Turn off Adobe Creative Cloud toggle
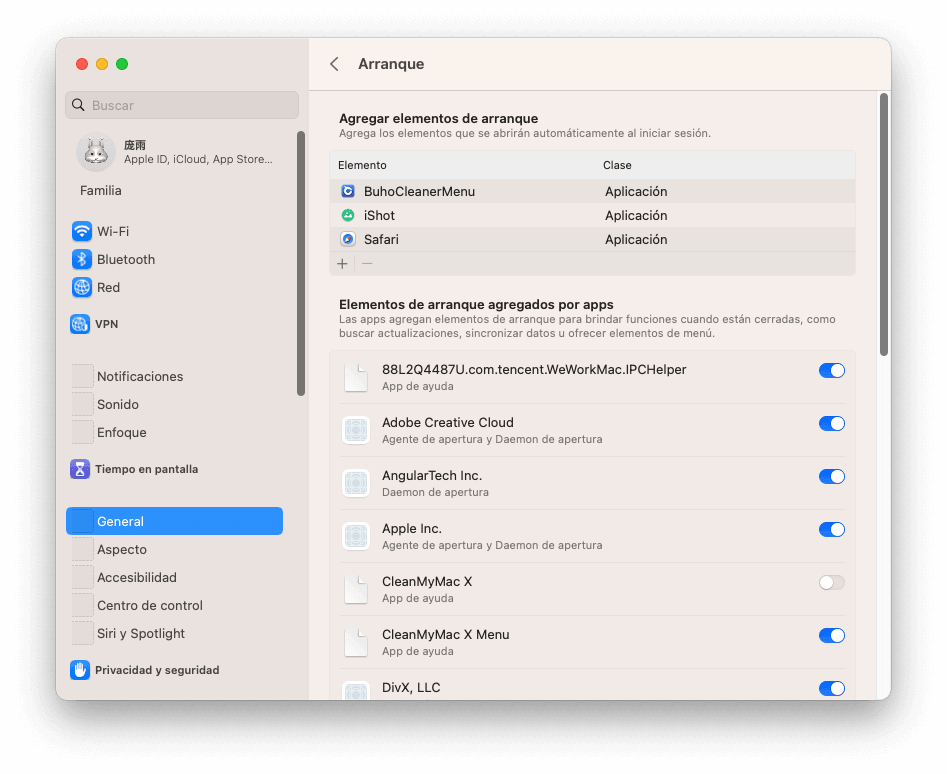 tap(832, 424)
